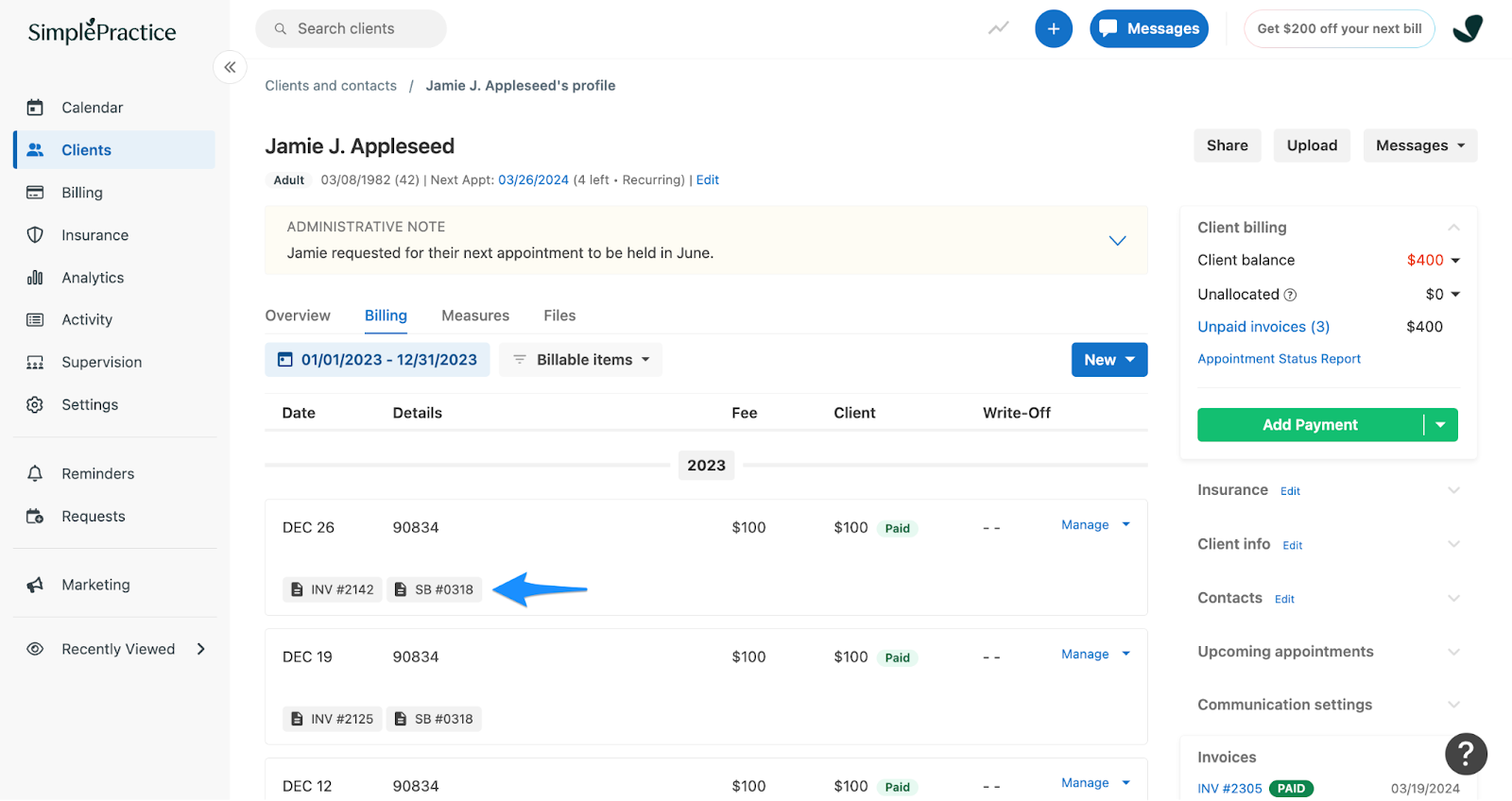Open the Analytics bar chart icon
This screenshot has height=801, width=1512.
[35, 278]
